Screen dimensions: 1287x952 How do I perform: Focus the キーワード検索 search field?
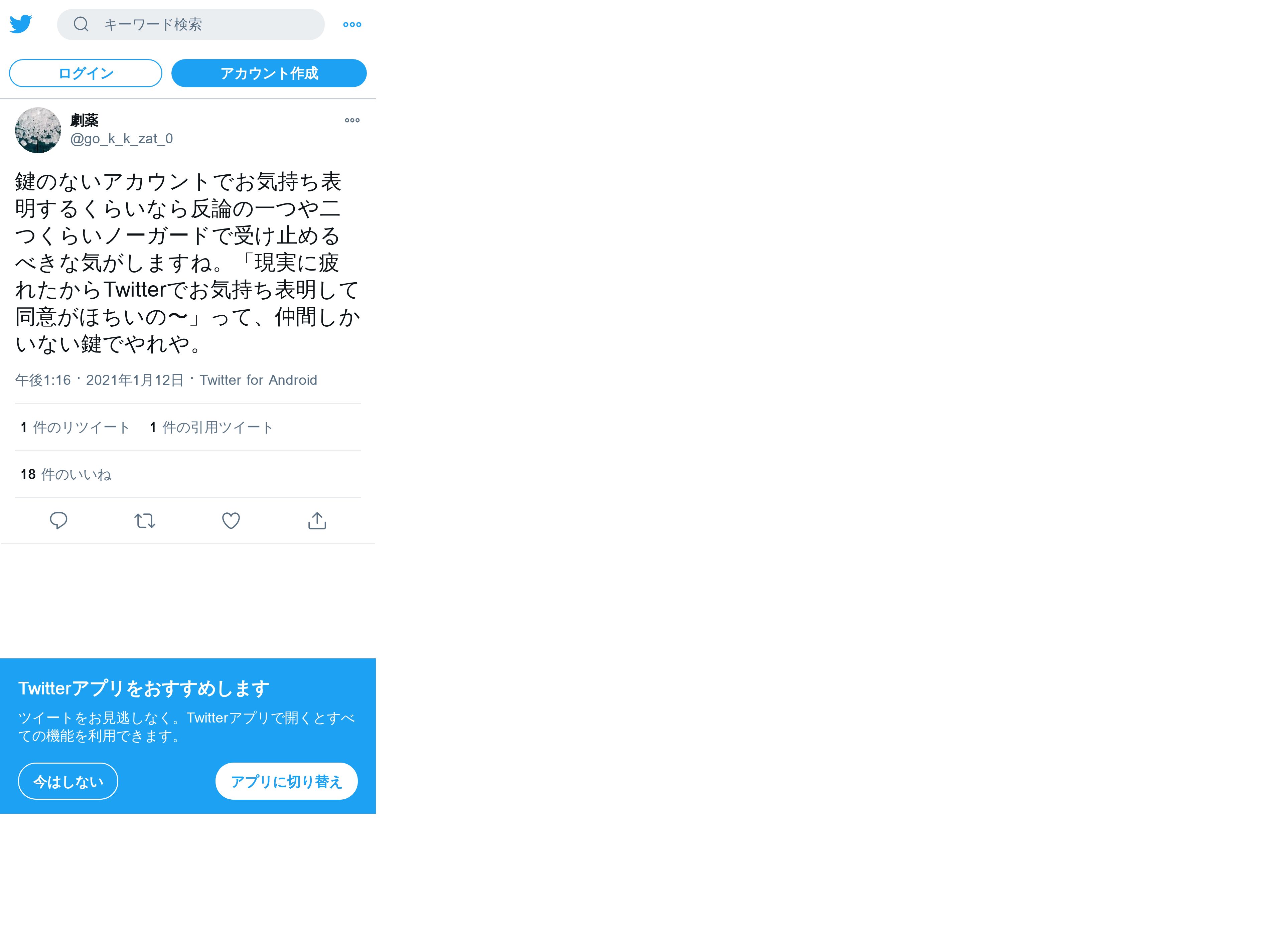(x=191, y=24)
